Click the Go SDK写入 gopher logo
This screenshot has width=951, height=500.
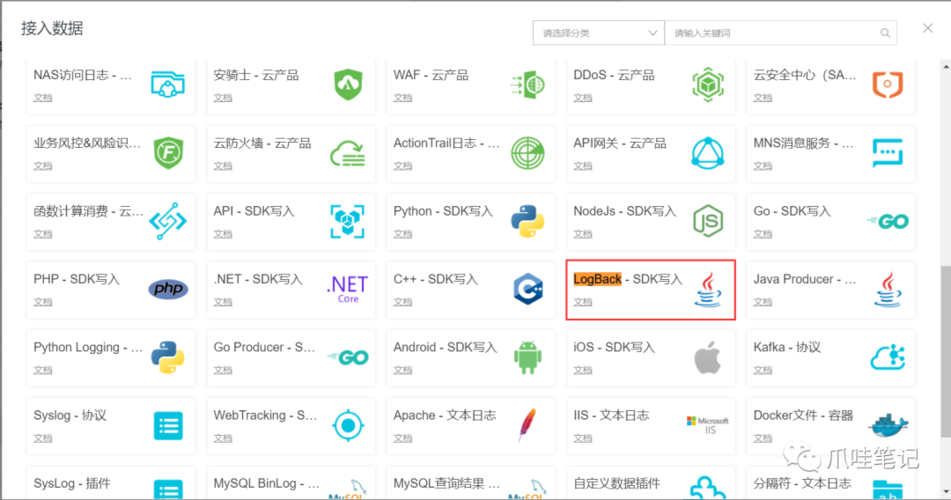[888, 221]
